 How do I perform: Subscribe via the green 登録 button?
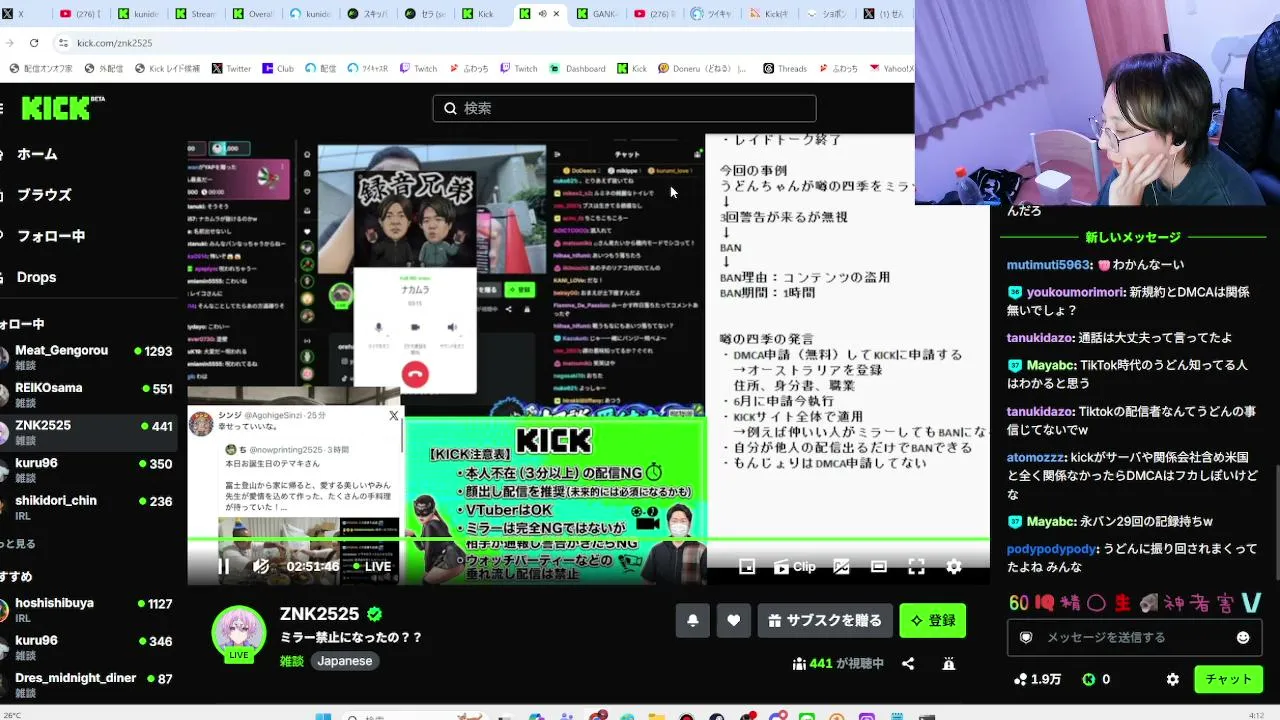[x=933, y=621]
